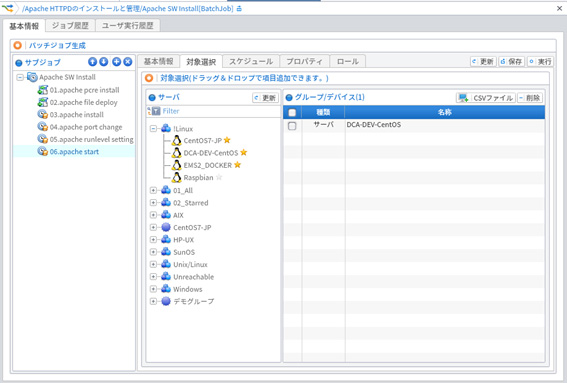Open the inner 基本情報 tab
Viewport: 567px width, 383px height.
[159, 61]
